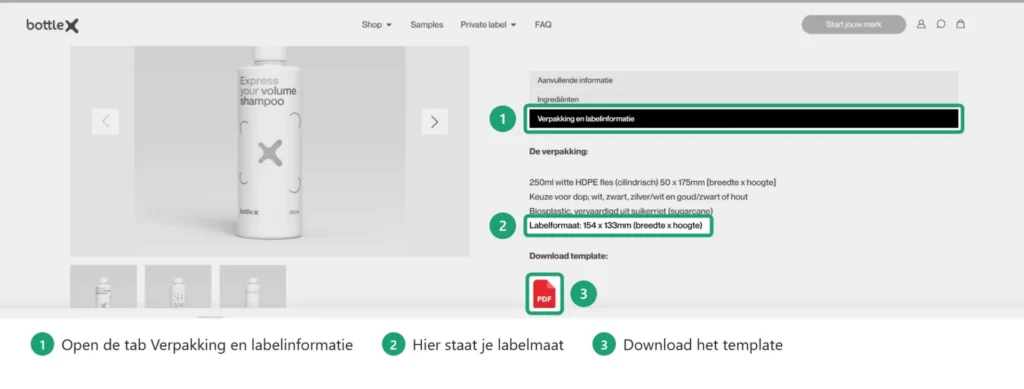The width and height of the screenshot is (1024, 389).
Task: Show next product image with right arrow
Action: coord(434,121)
